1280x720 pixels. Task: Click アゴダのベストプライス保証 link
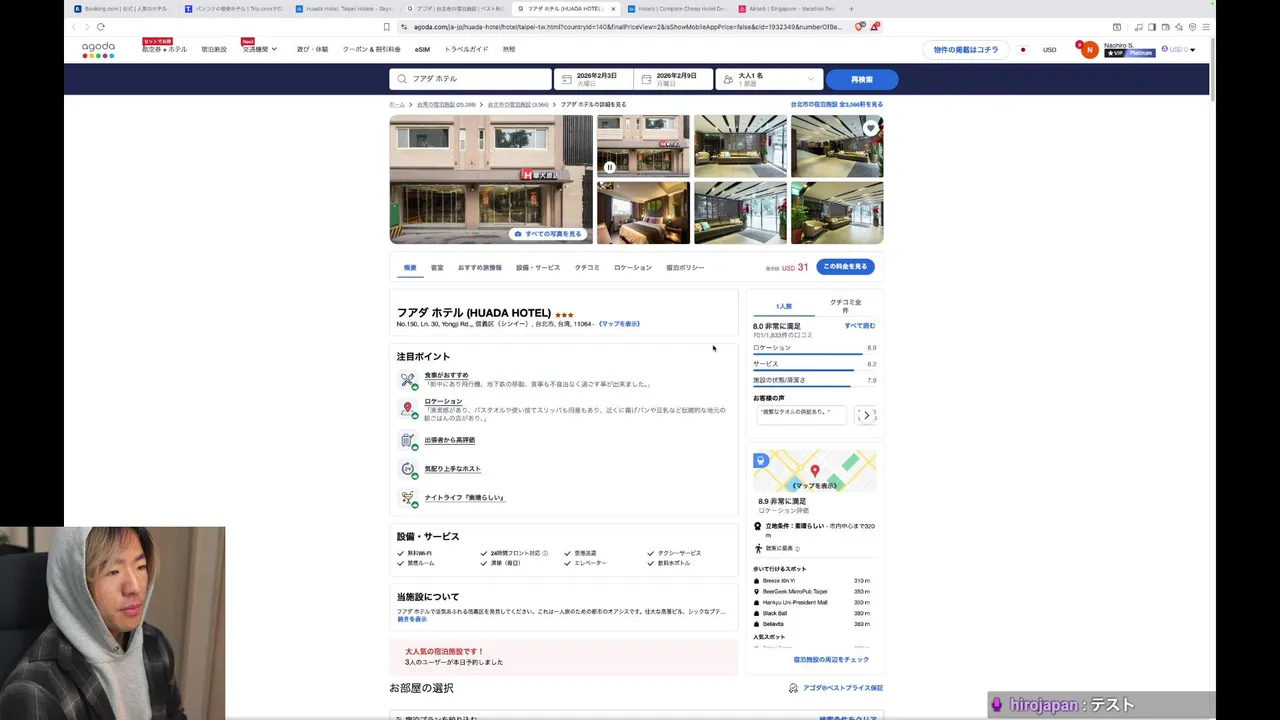(x=844, y=688)
